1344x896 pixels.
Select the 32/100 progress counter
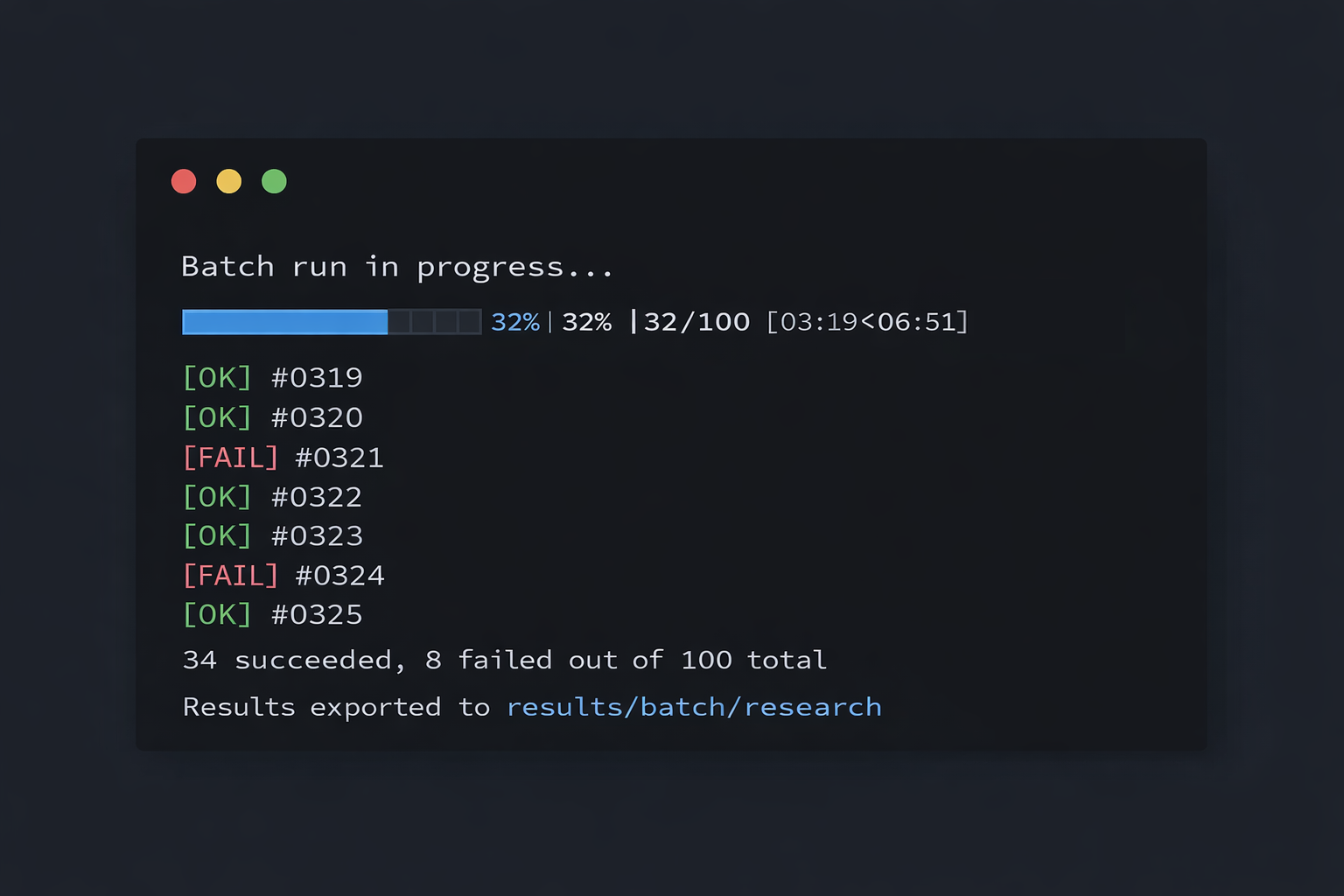pos(696,322)
